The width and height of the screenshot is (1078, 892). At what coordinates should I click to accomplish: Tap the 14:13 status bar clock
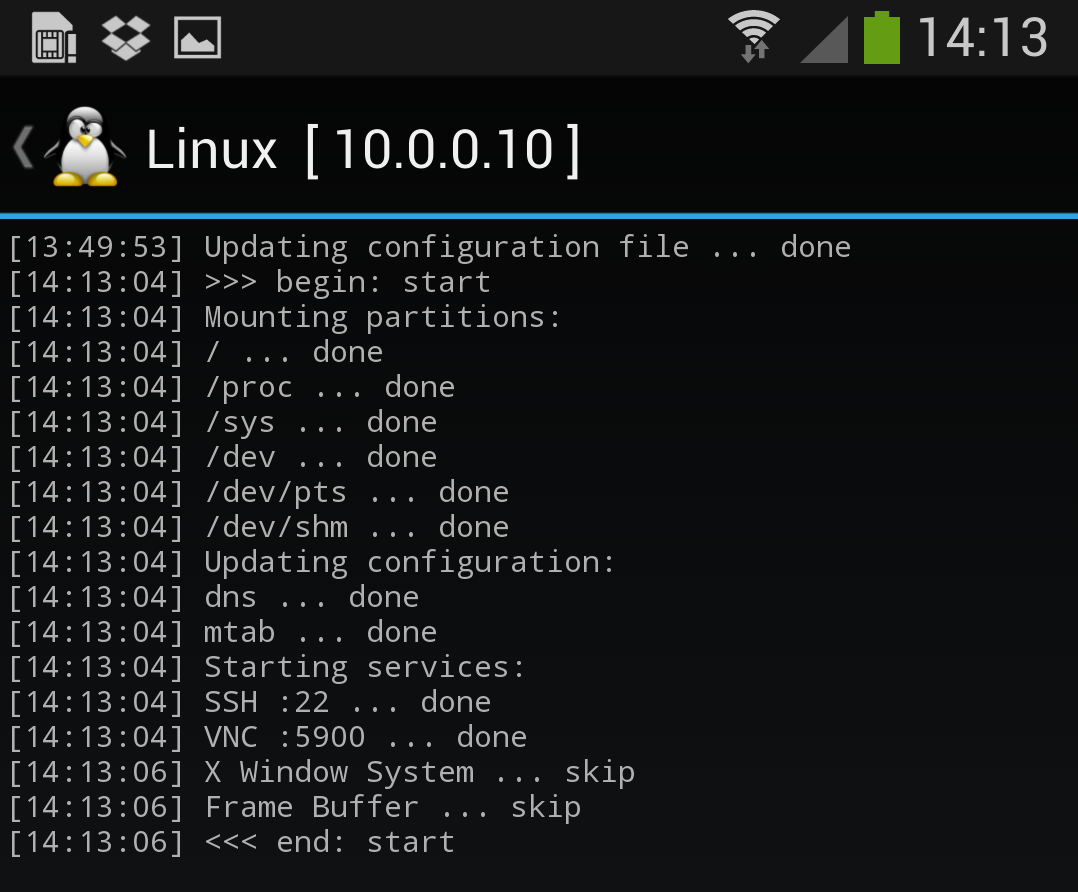982,38
